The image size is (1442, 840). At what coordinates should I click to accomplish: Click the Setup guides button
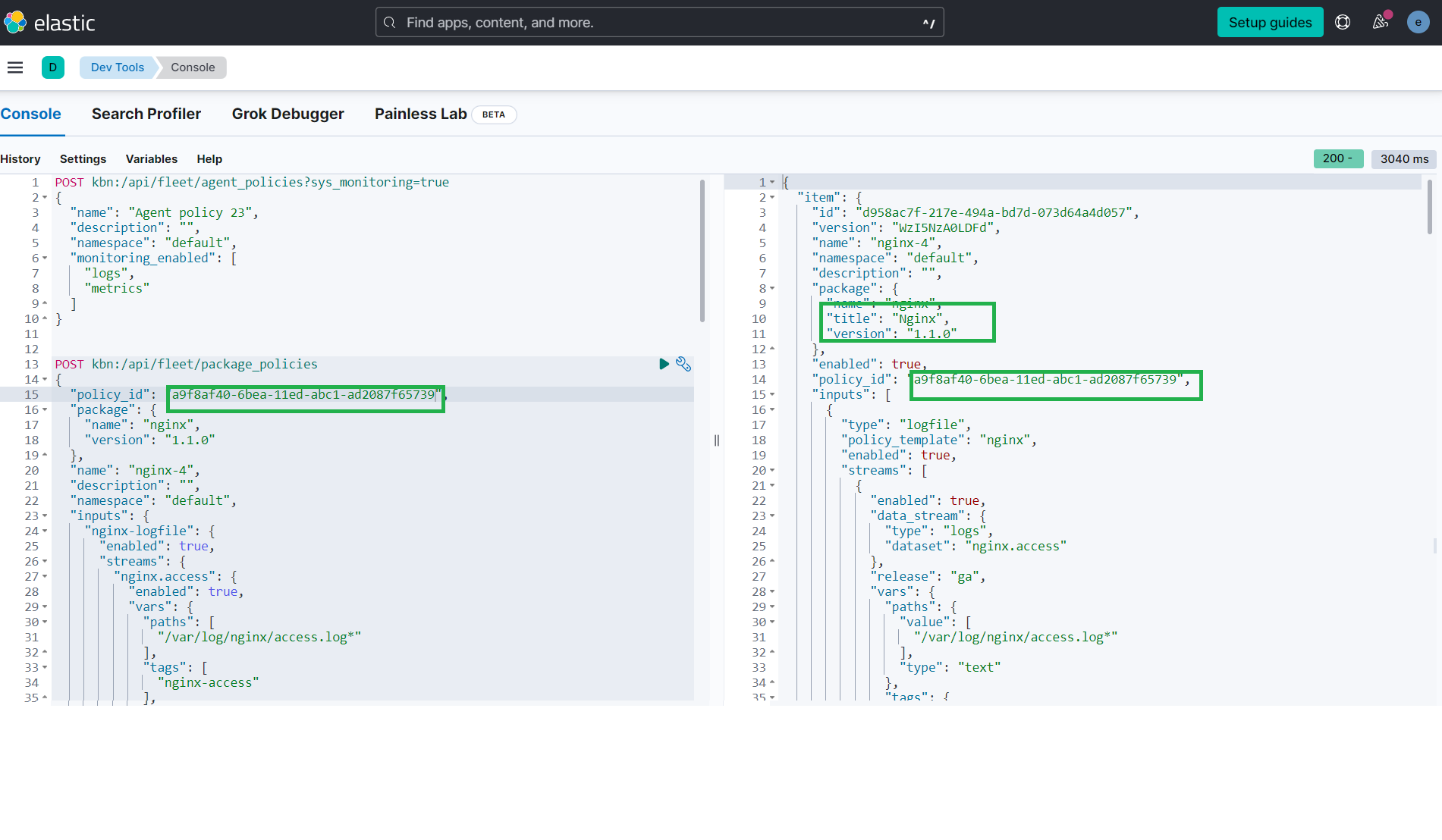click(1269, 22)
